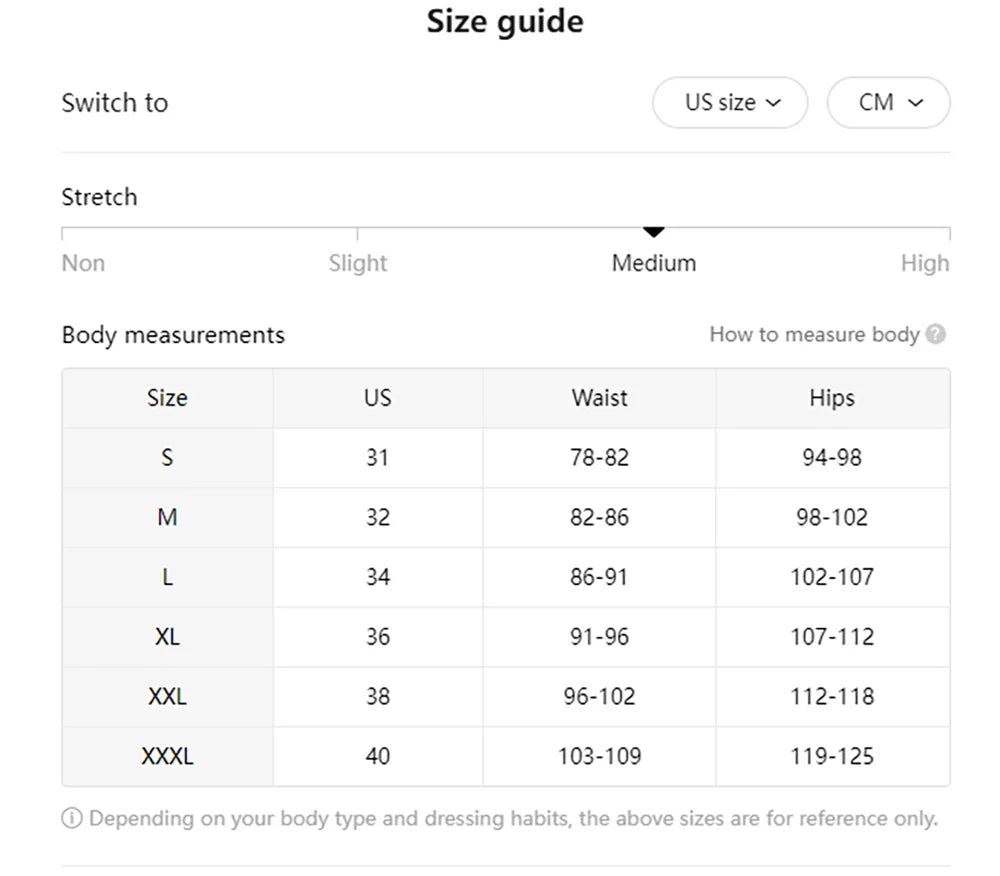Image resolution: width=1000 pixels, height=876 pixels.
Task: Select the Medium stretch label
Action: [x=654, y=263]
